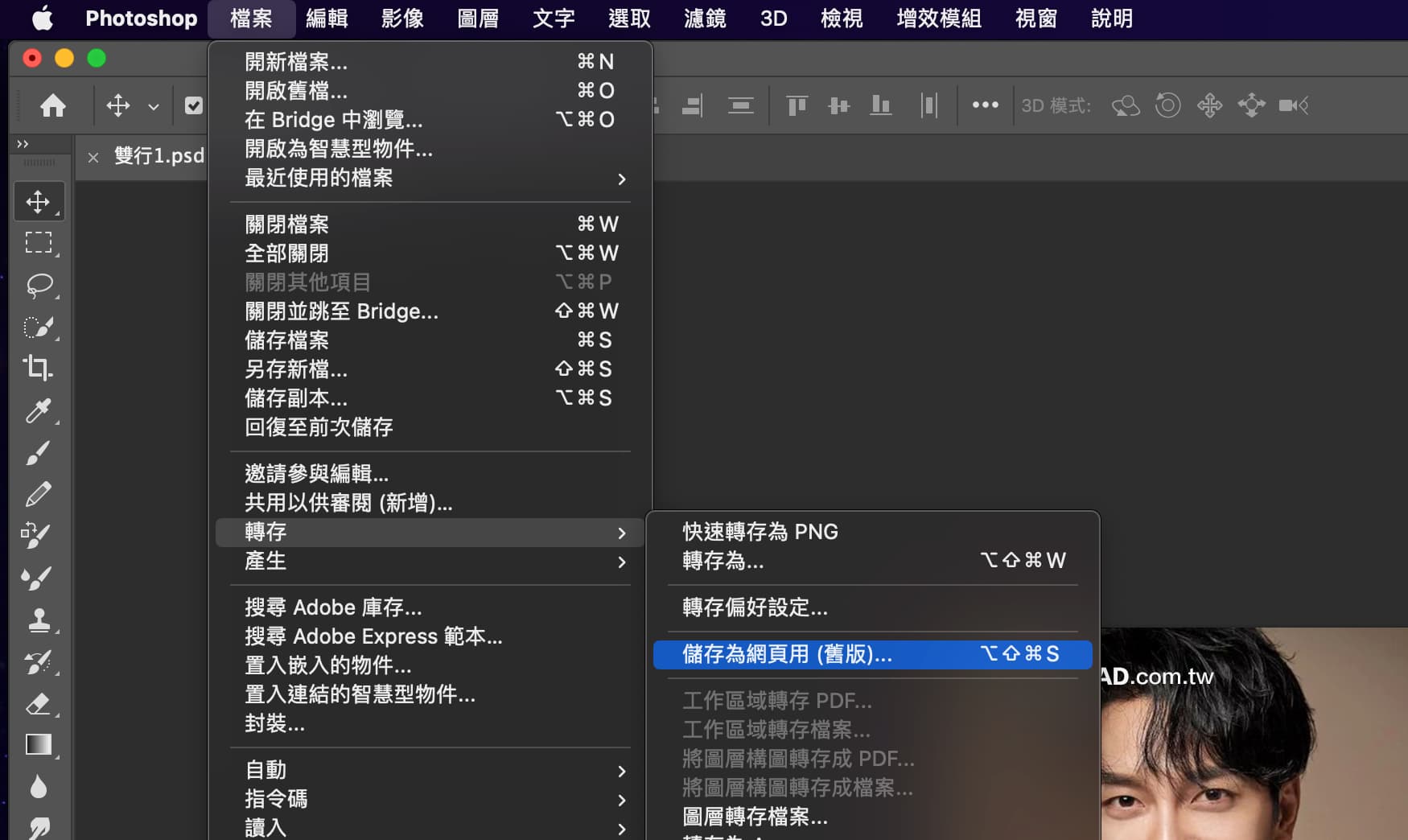
Task: Choose 回復至前次儲存 menu item
Action: [430, 427]
